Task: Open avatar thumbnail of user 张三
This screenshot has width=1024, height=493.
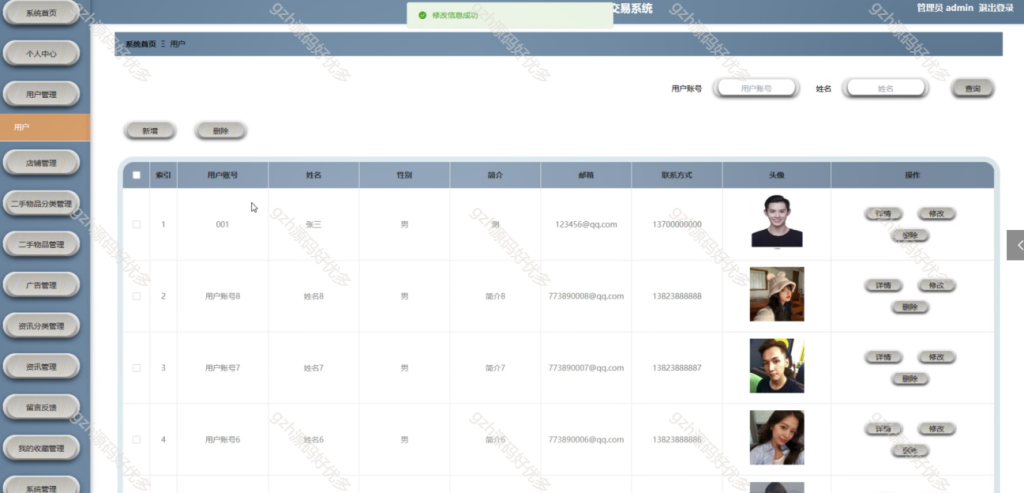Action: click(x=776, y=221)
